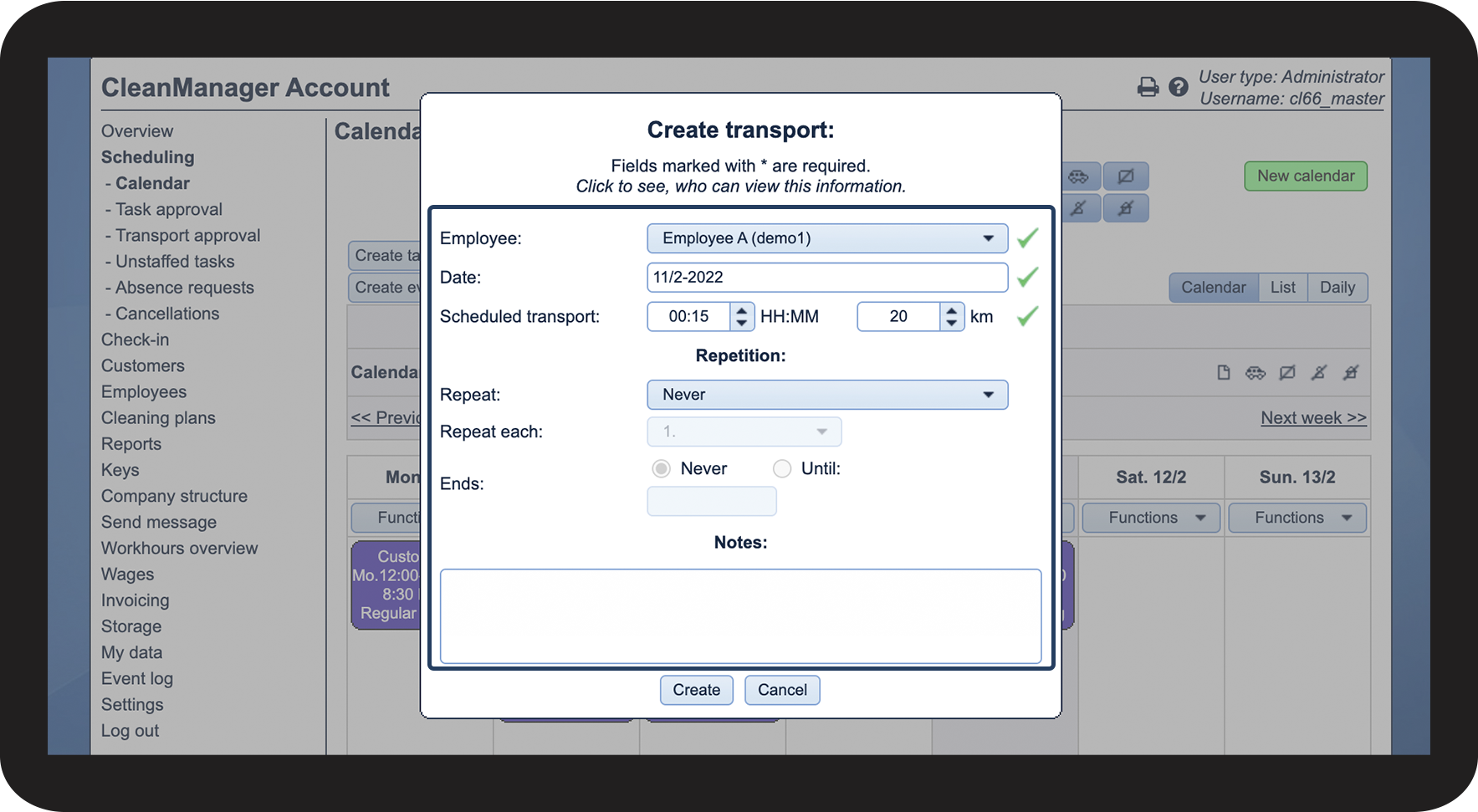This screenshot has width=1478, height=812.
Task: Switch to the List view tab
Action: (x=1283, y=288)
